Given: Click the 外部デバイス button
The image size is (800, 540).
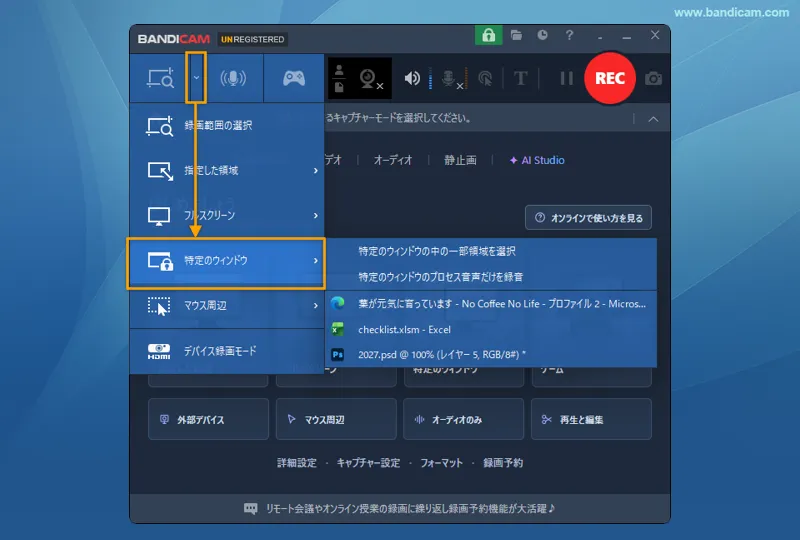Looking at the screenshot, I should 208,420.
